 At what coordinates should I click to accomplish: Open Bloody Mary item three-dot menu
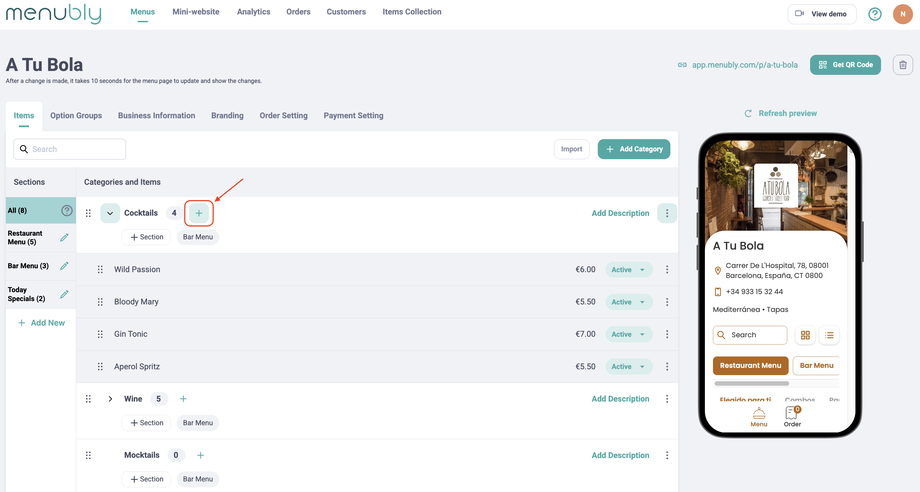tap(667, 302)
